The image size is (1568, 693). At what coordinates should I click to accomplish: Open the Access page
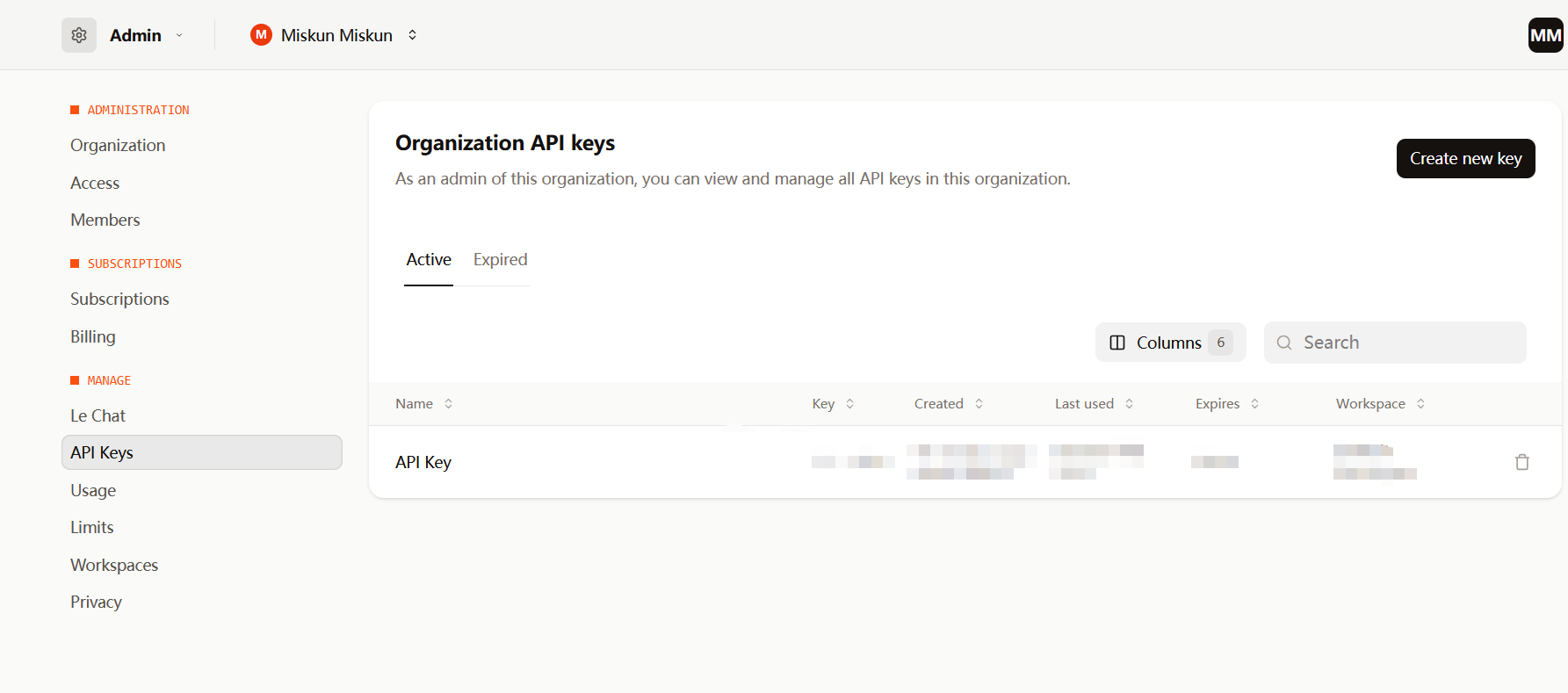click(95, 183)
